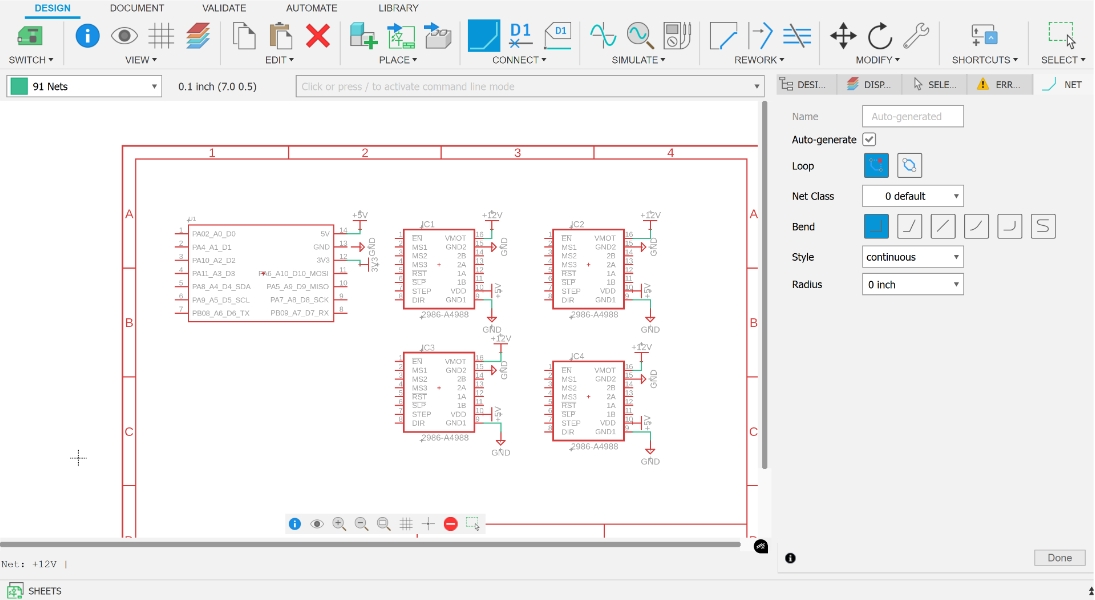Select the rounded corner Bend style
The width and height of the screenshot is (1095, 600).
[1010, 226]
